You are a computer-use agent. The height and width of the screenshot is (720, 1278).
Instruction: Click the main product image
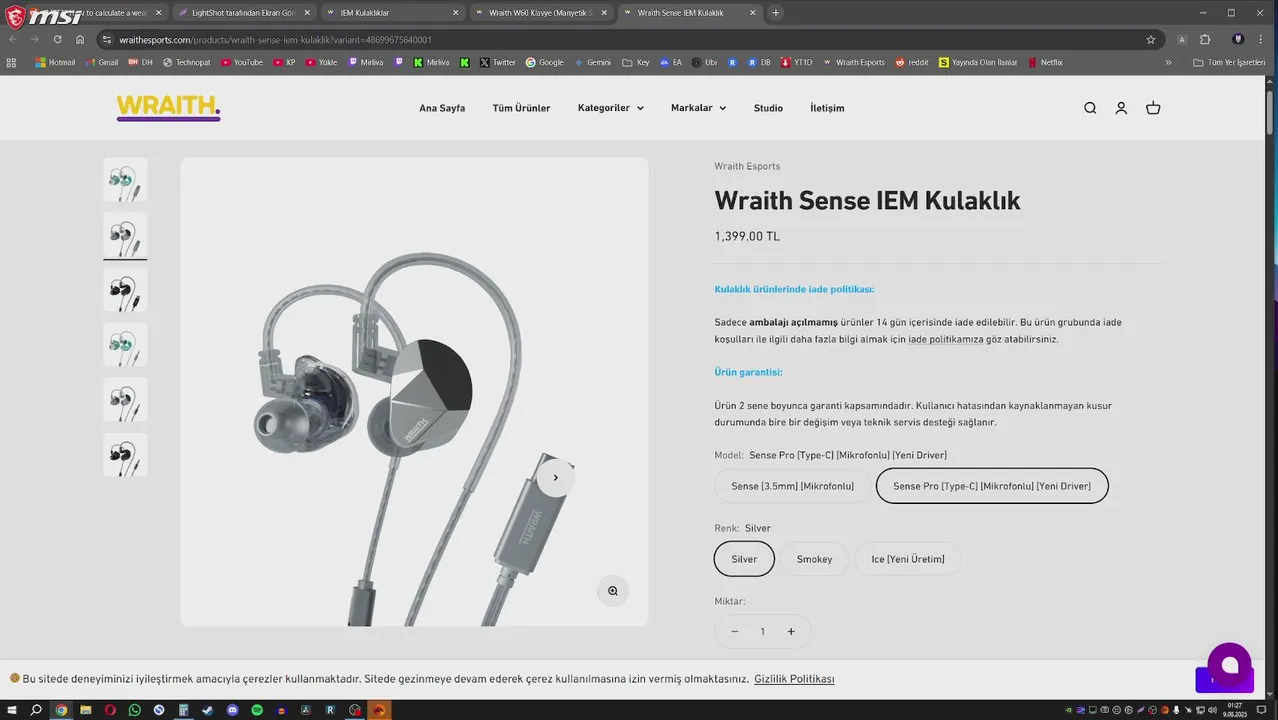click(414, 392)
